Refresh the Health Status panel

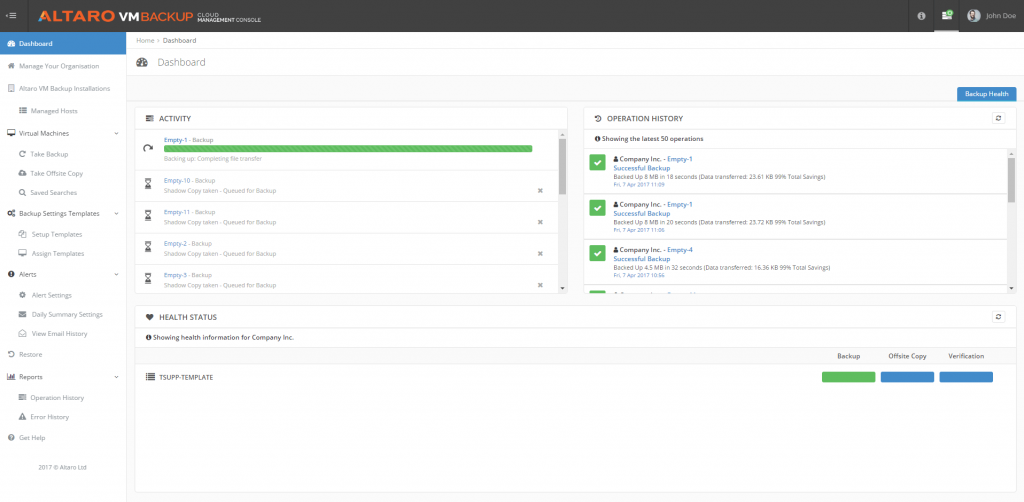tap(997, 317)
